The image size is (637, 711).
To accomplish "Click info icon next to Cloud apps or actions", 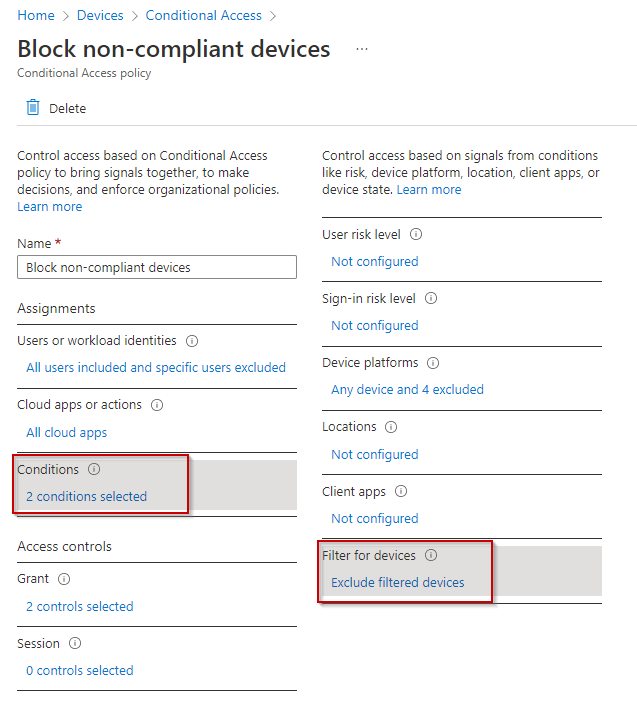I will (157, 405).
